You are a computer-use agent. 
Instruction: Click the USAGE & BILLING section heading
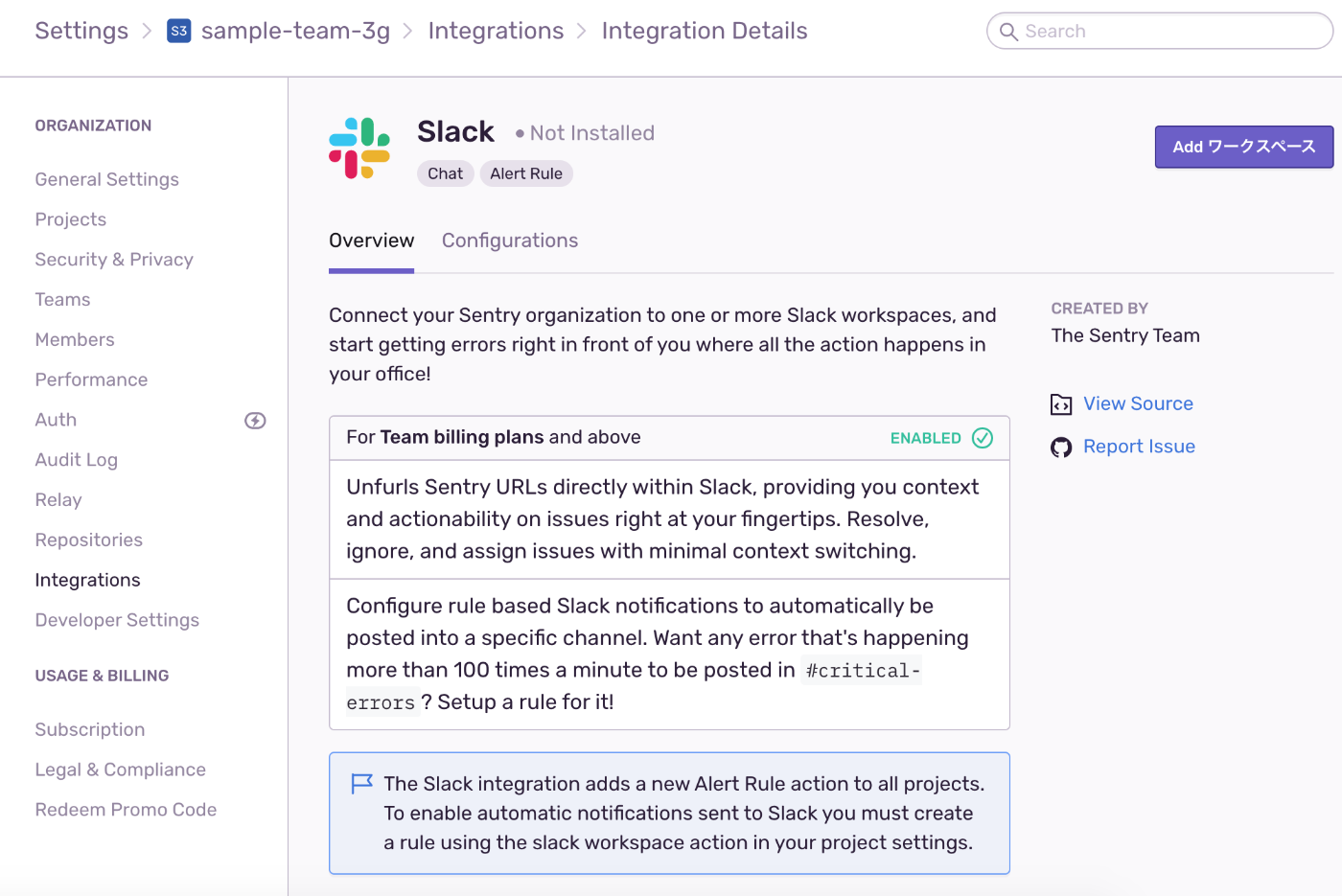coord(102,676)
